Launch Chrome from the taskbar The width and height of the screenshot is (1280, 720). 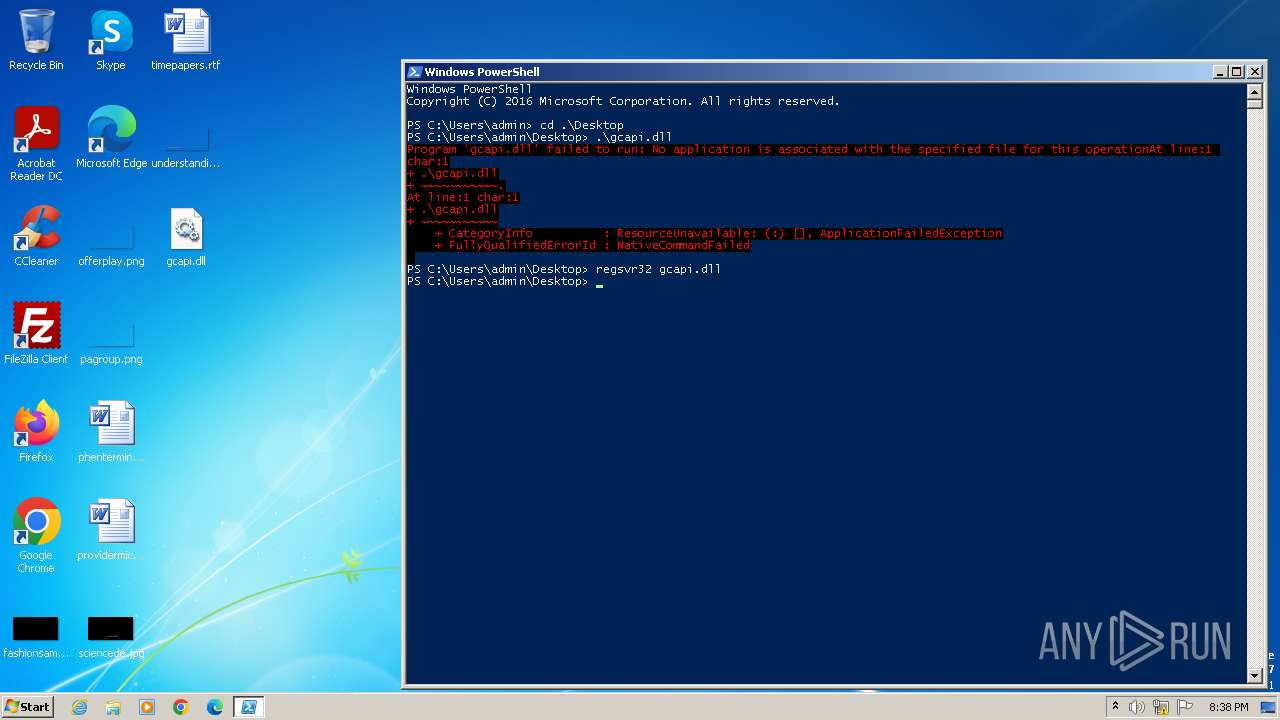coord(181,707)
